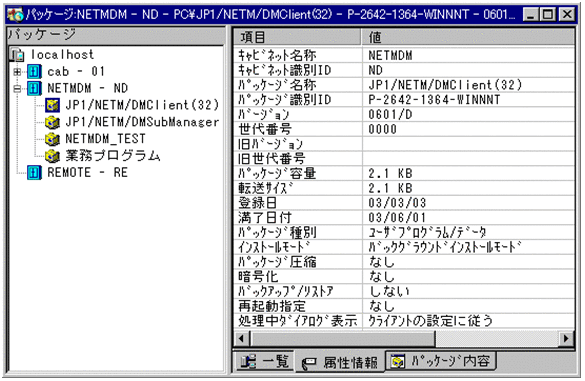
Task: Click the JP1/NETM/DMClient(32) package icon
Action: point(52,105)
